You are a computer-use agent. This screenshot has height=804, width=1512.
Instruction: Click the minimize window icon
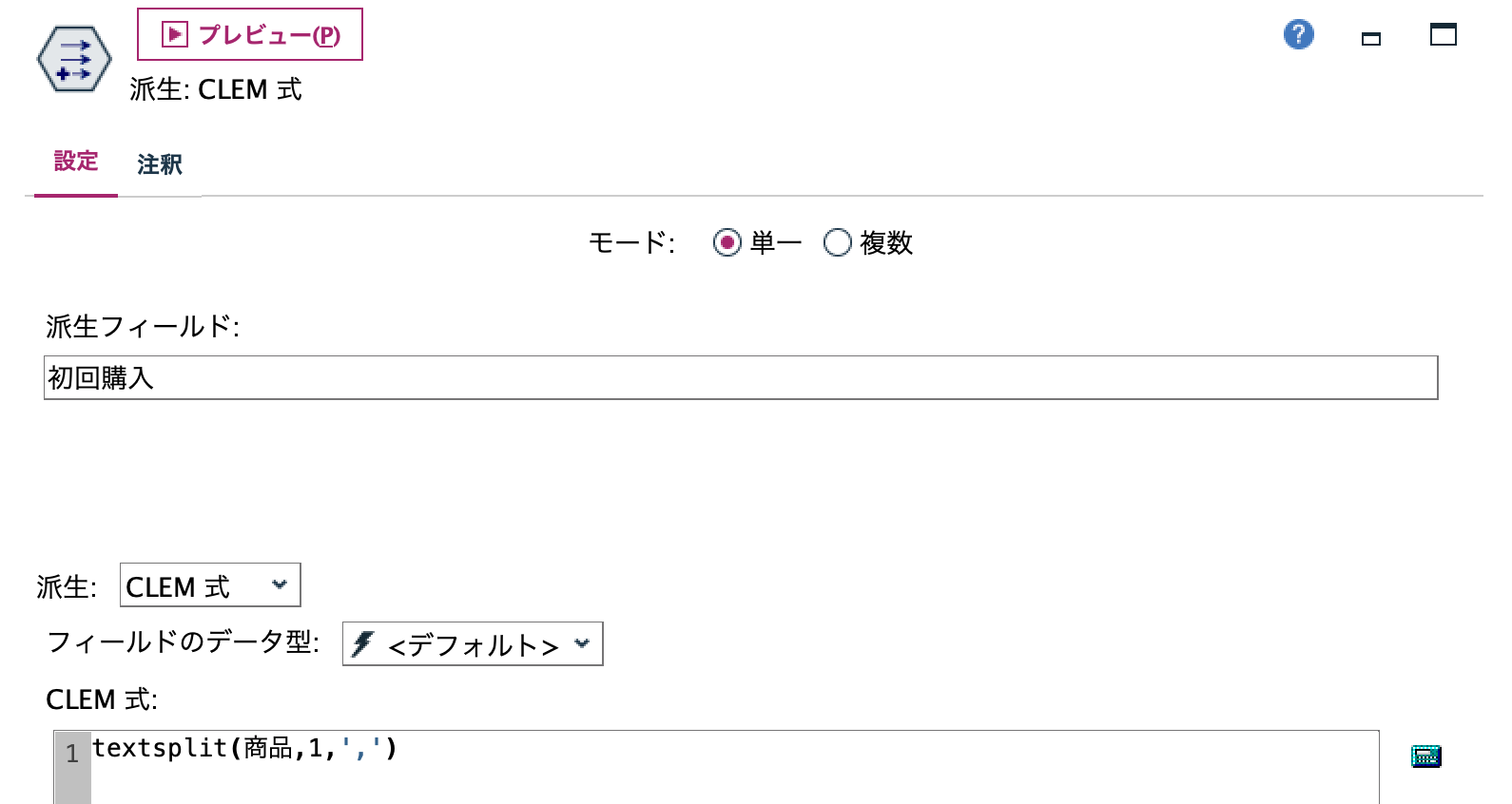click(1370, 38)
